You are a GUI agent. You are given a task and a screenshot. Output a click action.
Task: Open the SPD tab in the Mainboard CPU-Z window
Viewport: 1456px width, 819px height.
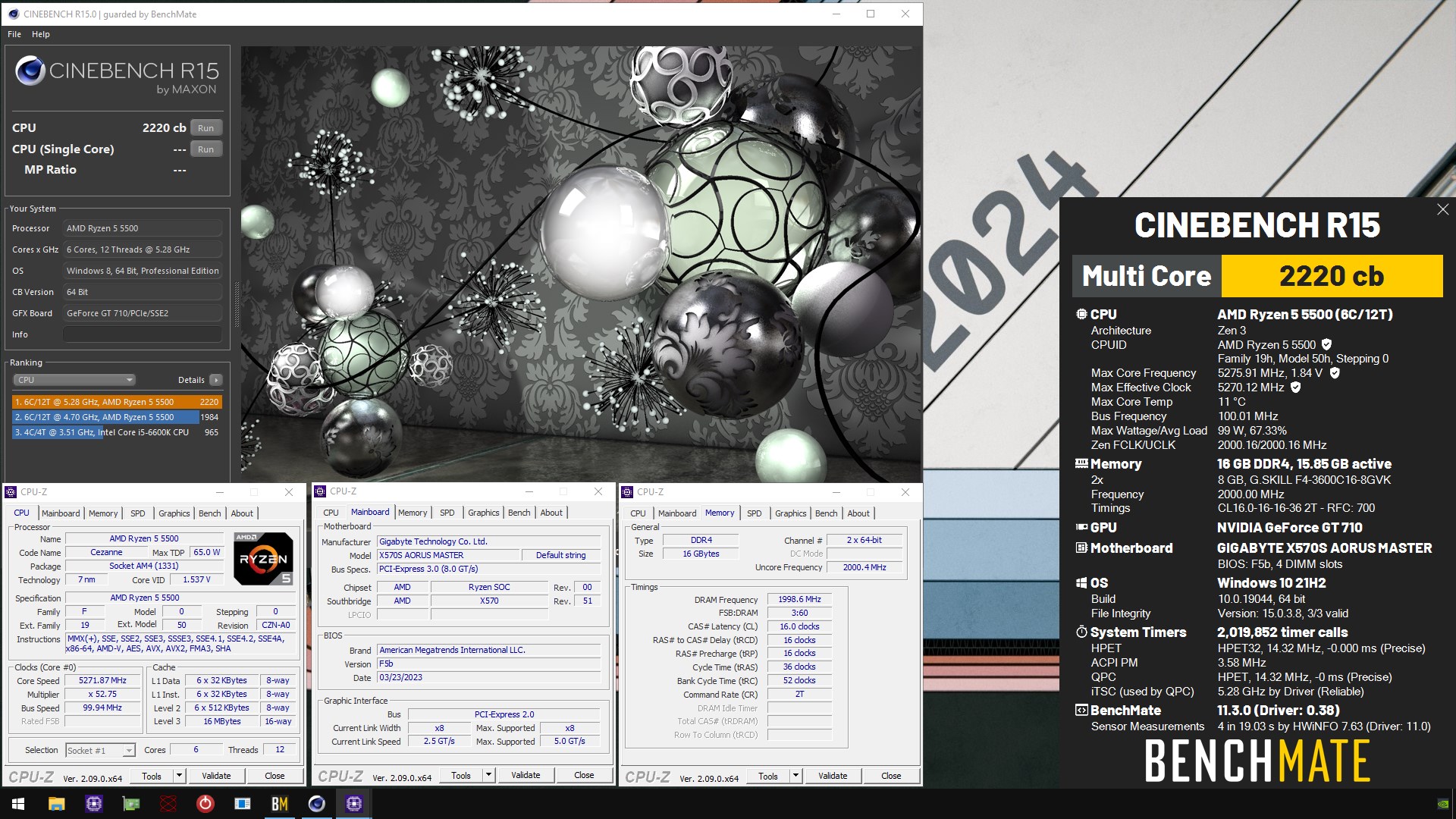(x=447, y=513)
